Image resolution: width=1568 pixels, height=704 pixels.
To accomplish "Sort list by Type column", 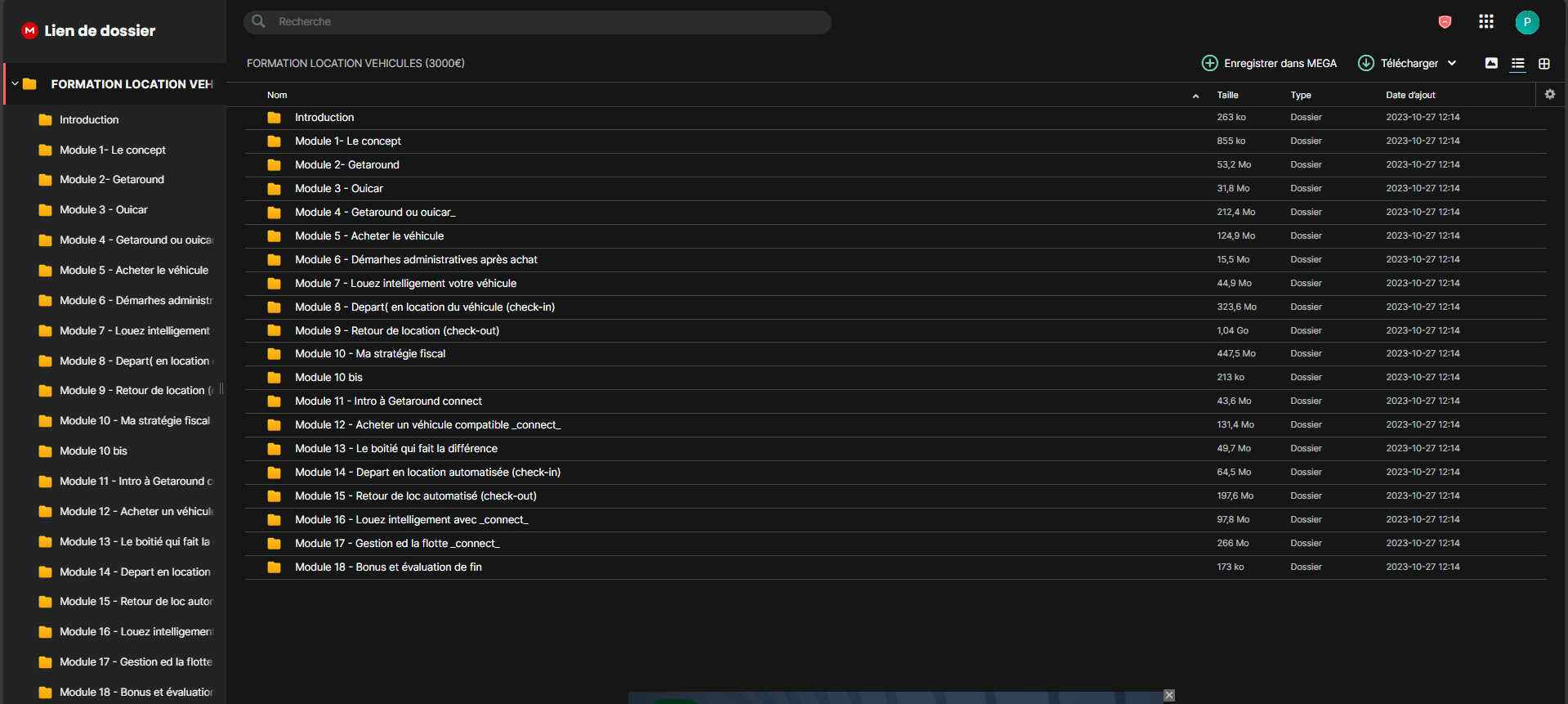I will [x=1301, y=95].
